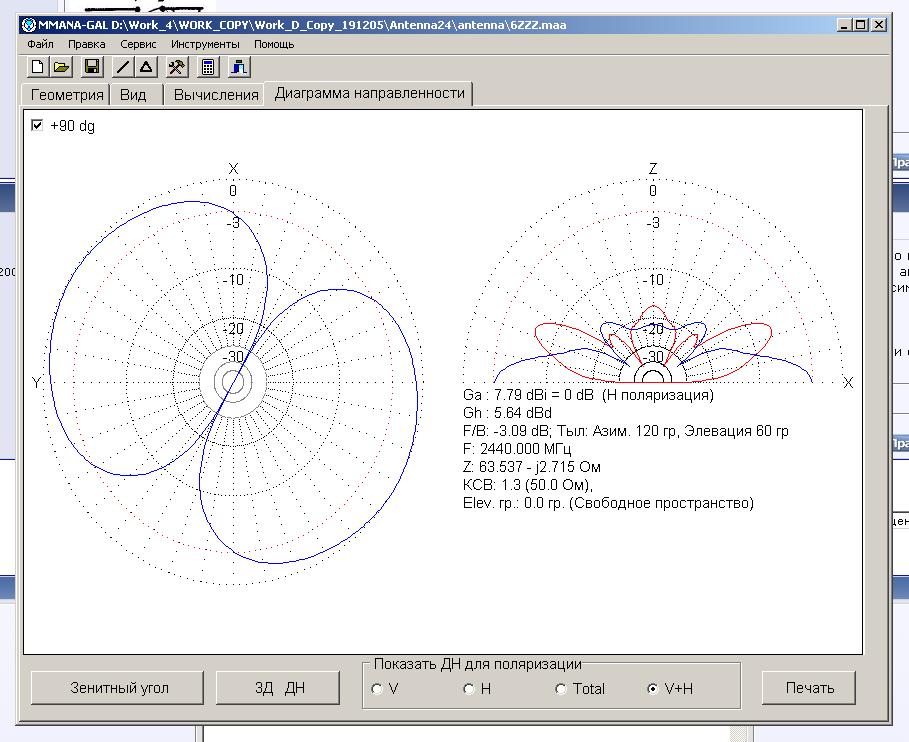
Task: Click the triangle element toolbar icon
Action: (x=146, y=67)
